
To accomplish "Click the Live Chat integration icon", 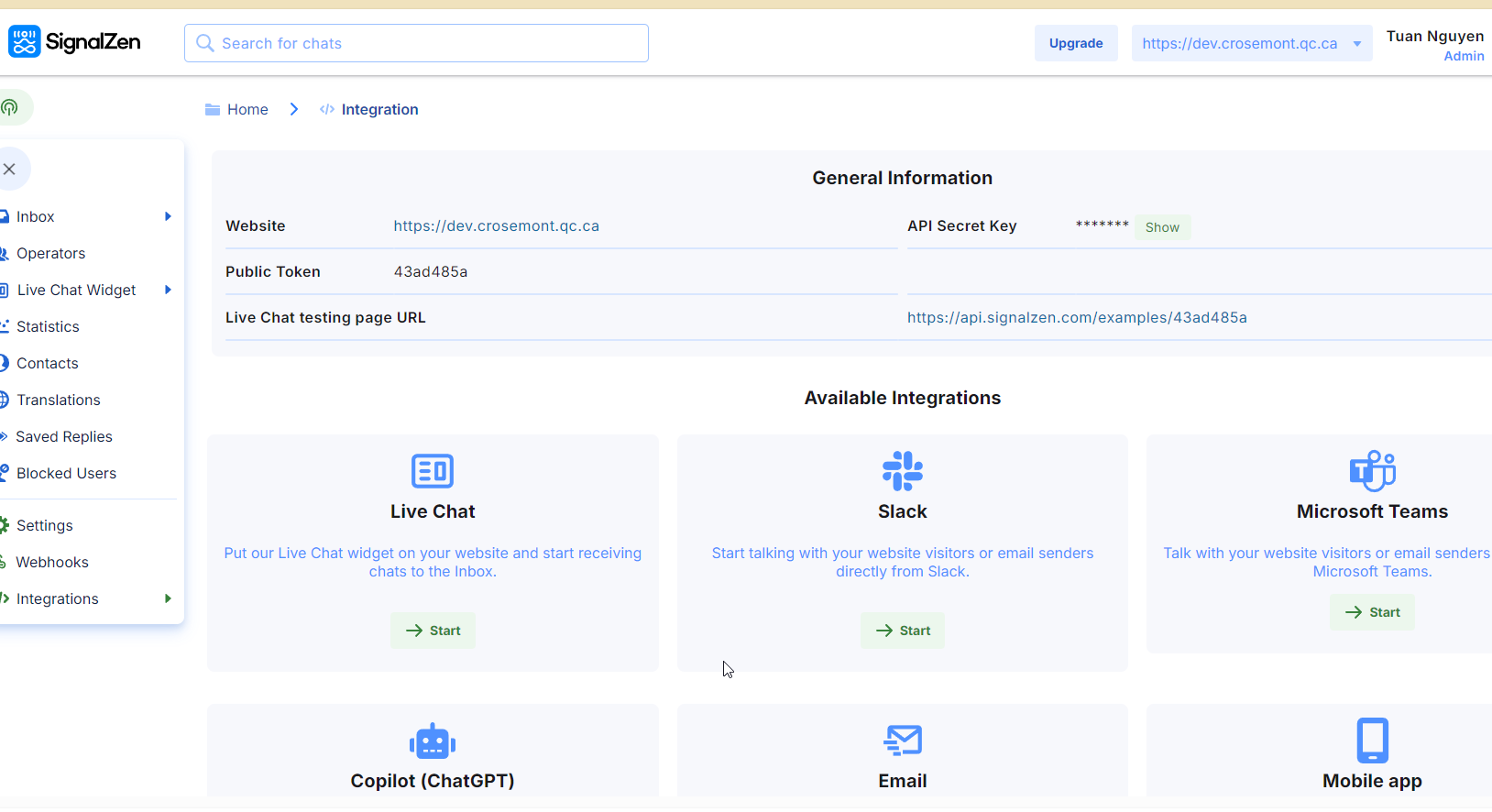I will click(x=433, y=471).
